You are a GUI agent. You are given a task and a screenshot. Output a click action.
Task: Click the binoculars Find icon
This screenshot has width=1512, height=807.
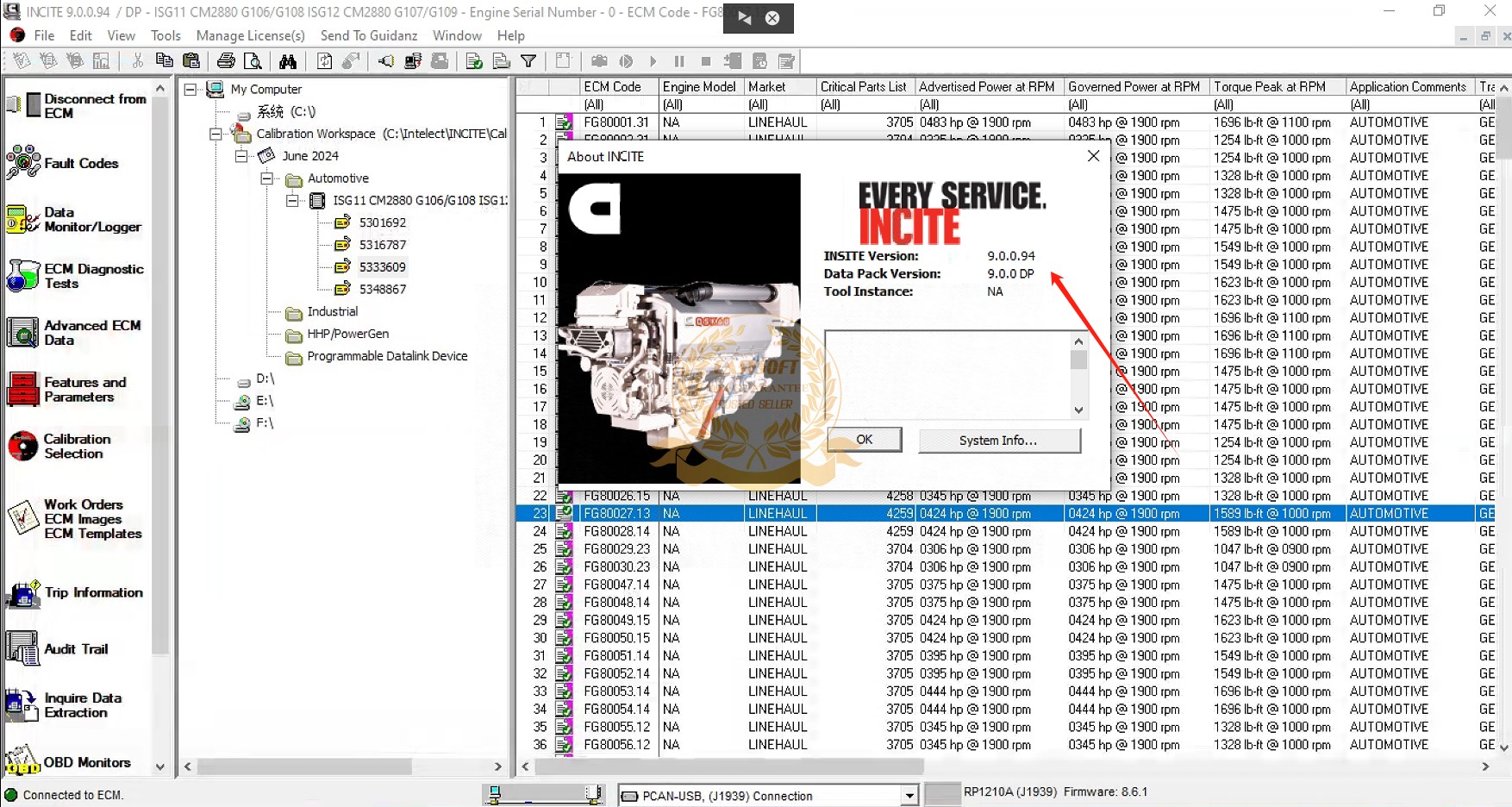coord(288,61)
